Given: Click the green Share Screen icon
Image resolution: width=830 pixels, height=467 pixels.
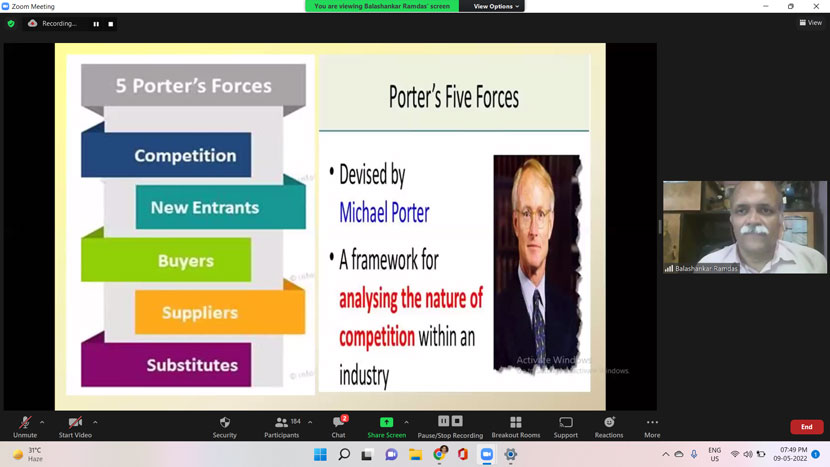Looking at the screenshot, I should (386, 423).
